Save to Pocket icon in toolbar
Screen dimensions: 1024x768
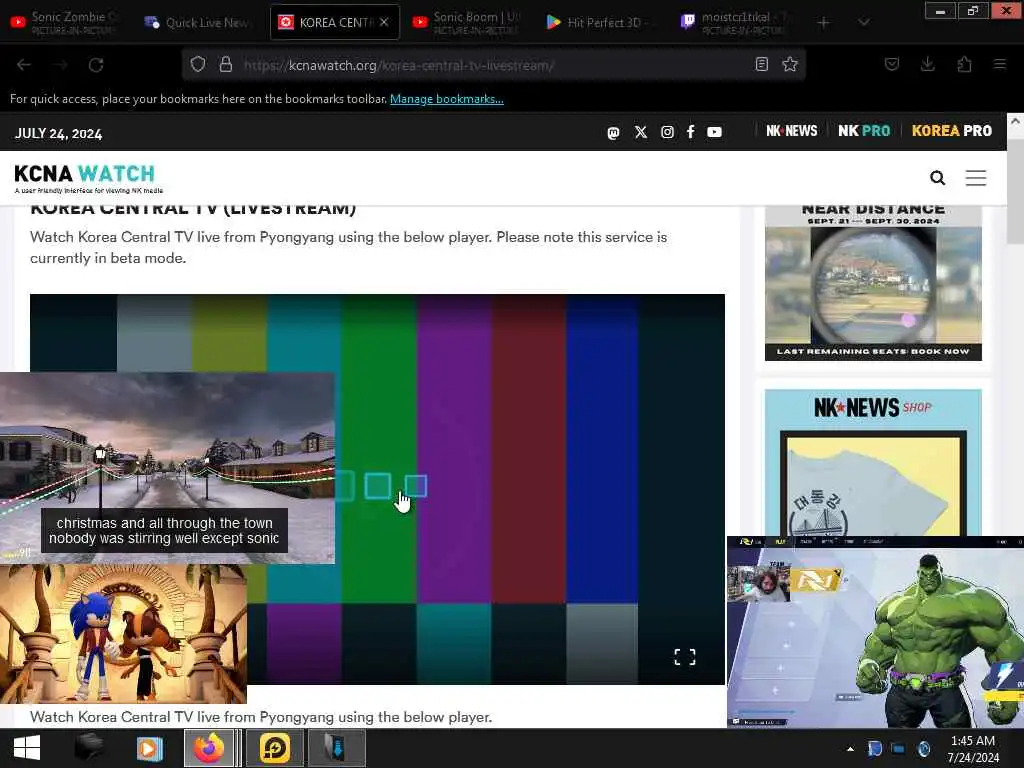click(892, 64)
